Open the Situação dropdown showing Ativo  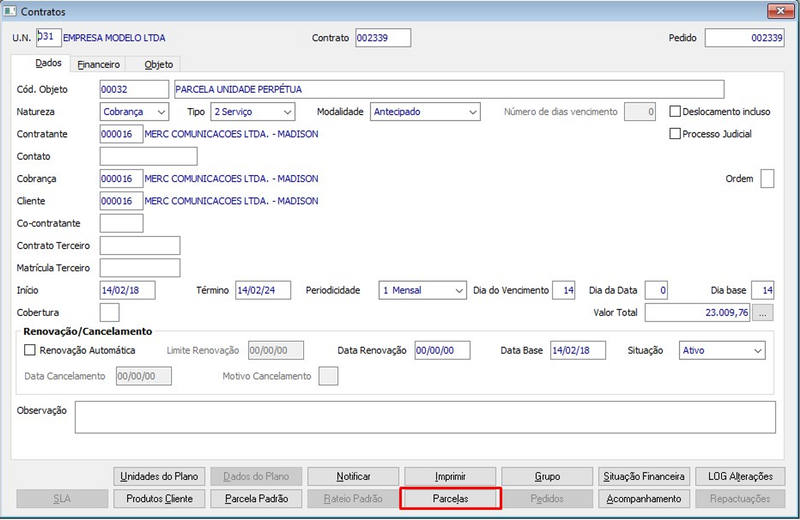pos(722,351)
